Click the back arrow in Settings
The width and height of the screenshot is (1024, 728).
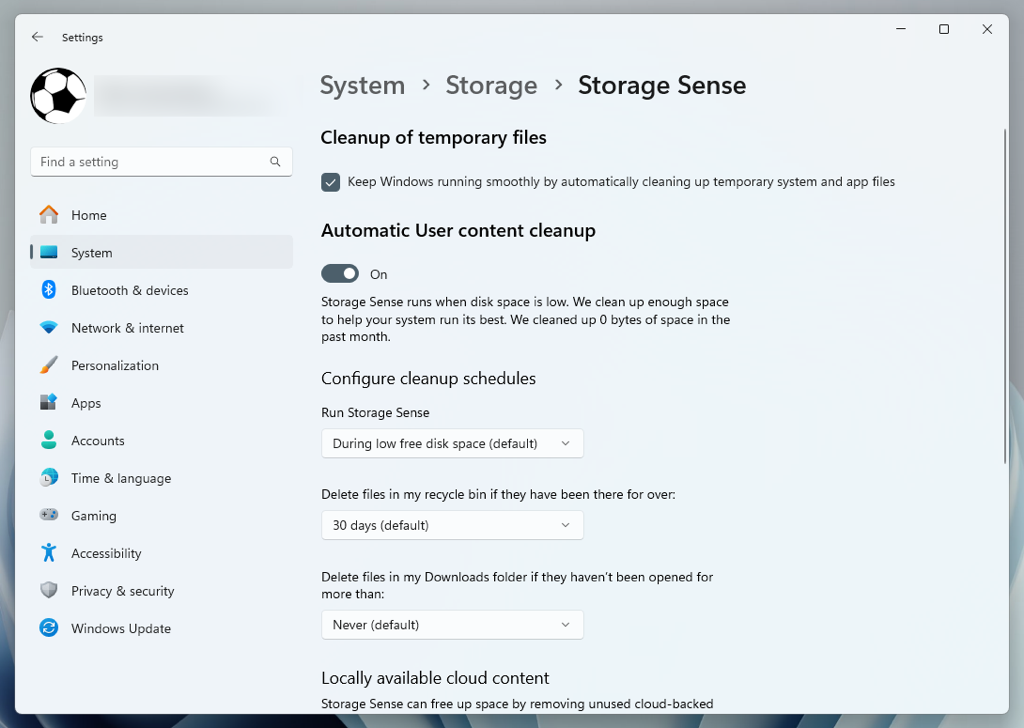point(37,37)
